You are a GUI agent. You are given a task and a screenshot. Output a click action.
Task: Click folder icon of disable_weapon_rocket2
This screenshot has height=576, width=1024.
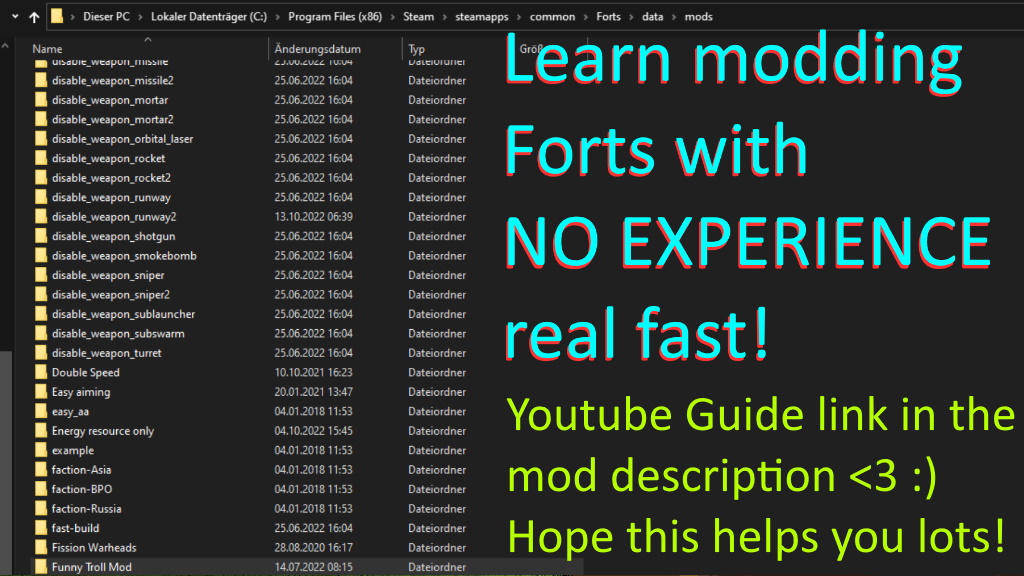[40, 178]
